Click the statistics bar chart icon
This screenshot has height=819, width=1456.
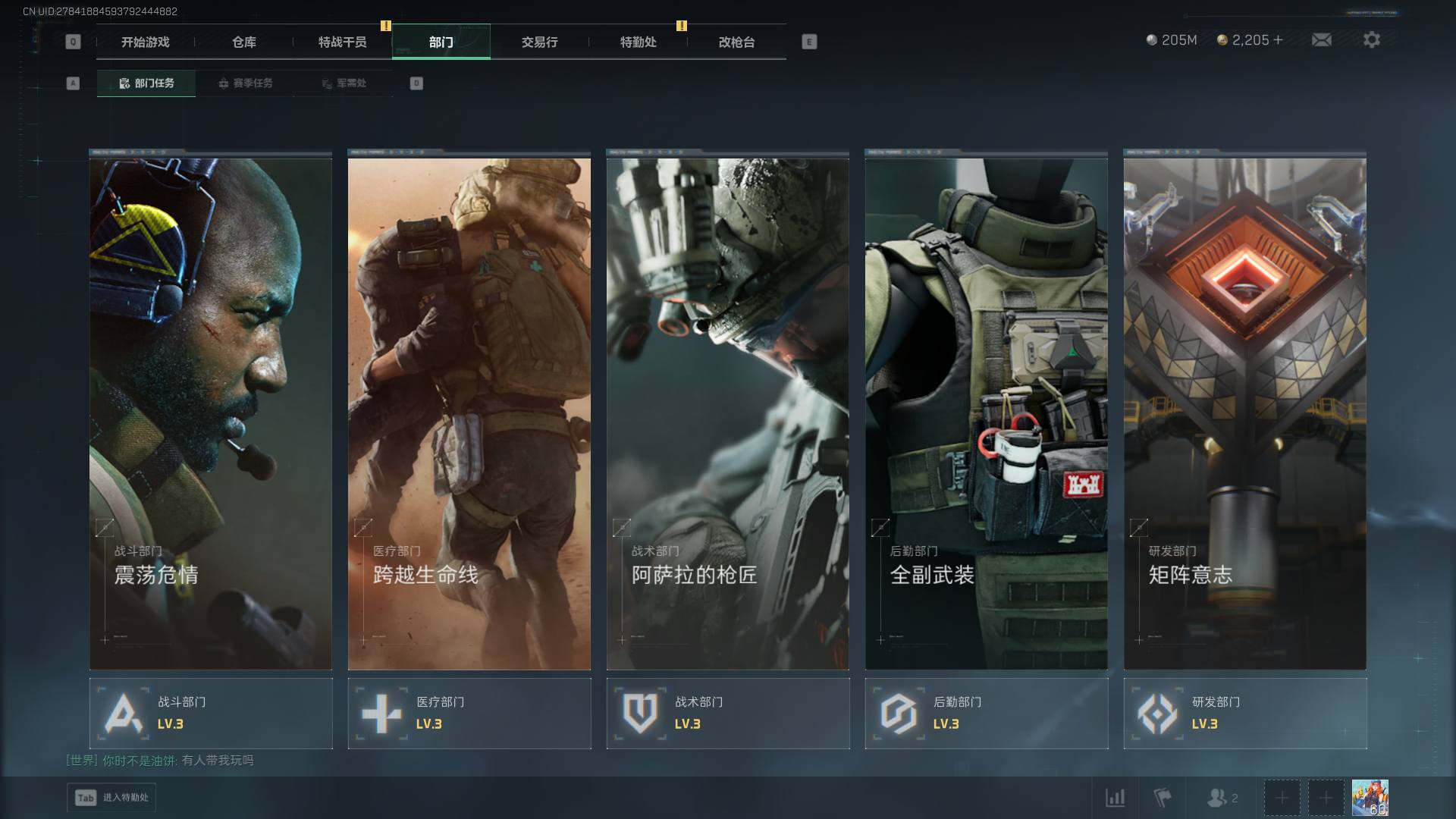(x=1115, y=798)
